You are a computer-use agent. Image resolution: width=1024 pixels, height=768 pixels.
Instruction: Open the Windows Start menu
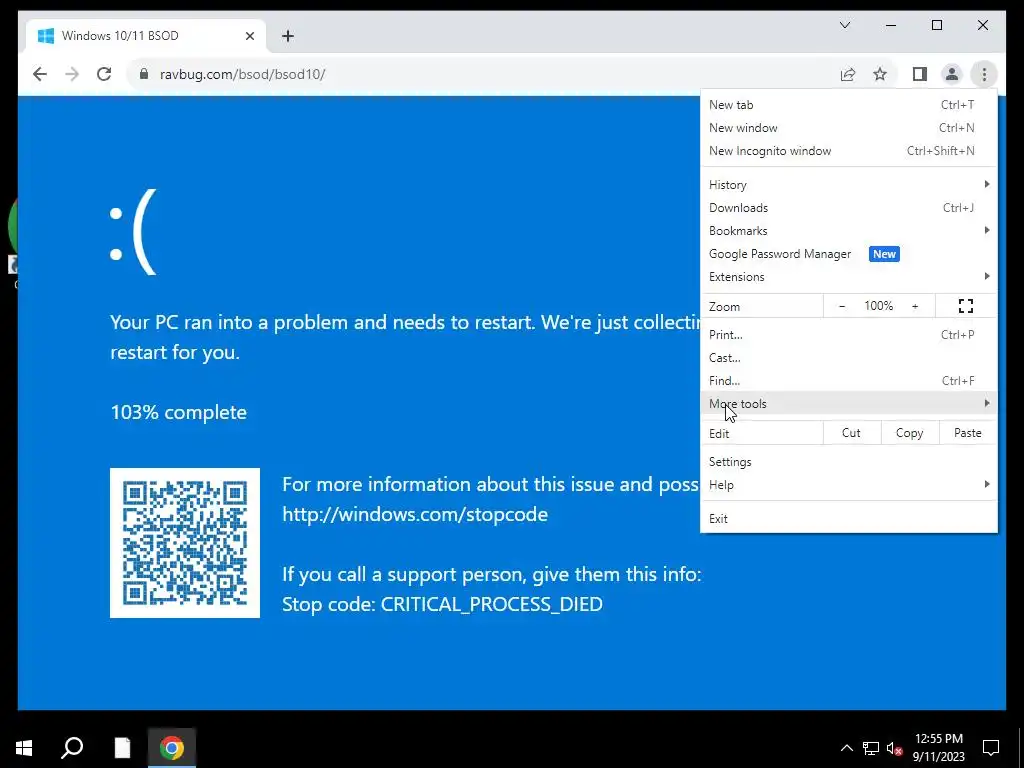tap(24, 748)
